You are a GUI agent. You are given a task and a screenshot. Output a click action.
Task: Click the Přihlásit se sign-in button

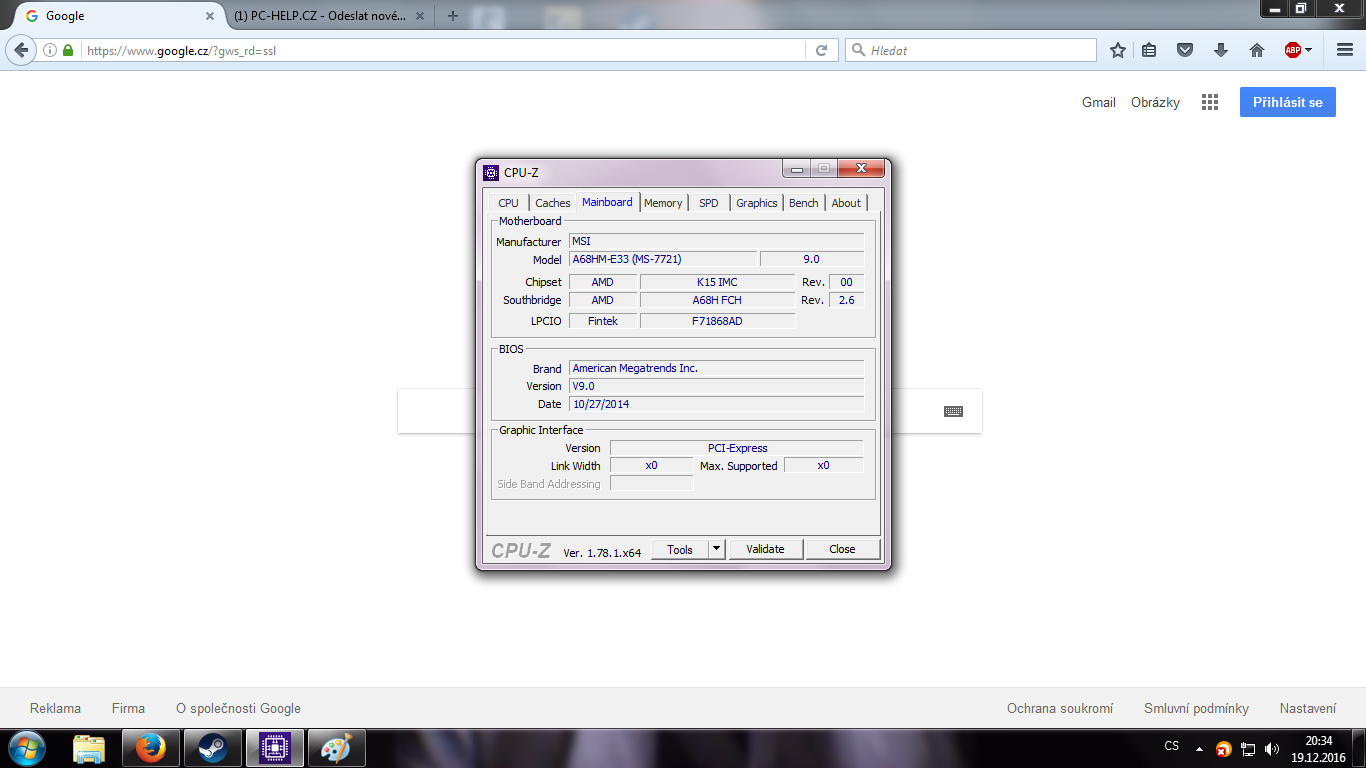[1287, 102]
